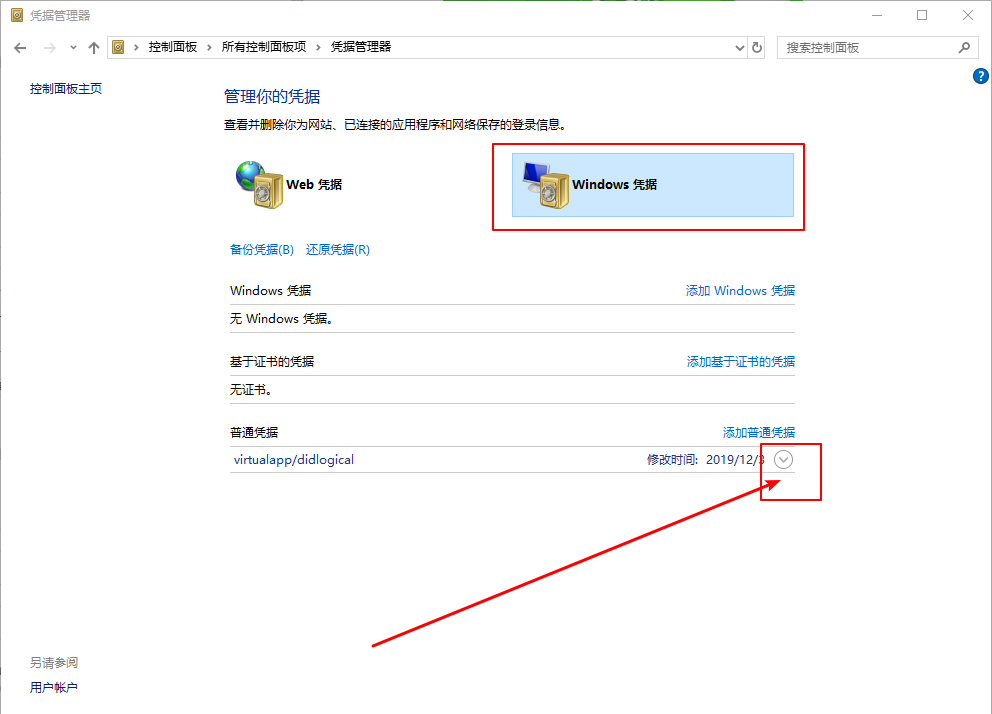Open the address bar history dropdown arrow
The width and height of the screenshot is (992, 714).
coord(739,47)
